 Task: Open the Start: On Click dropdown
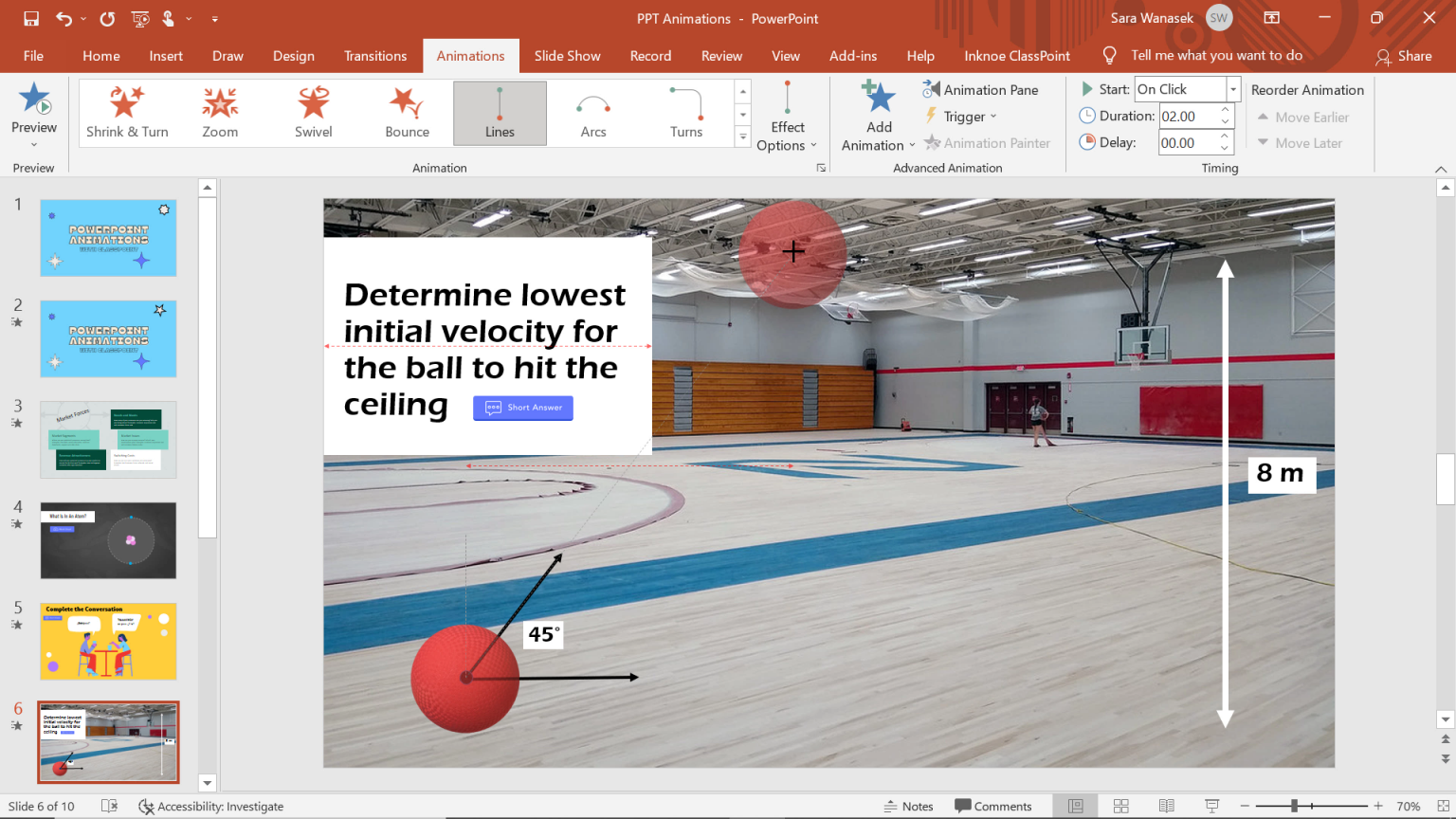tap(1231, 88)
